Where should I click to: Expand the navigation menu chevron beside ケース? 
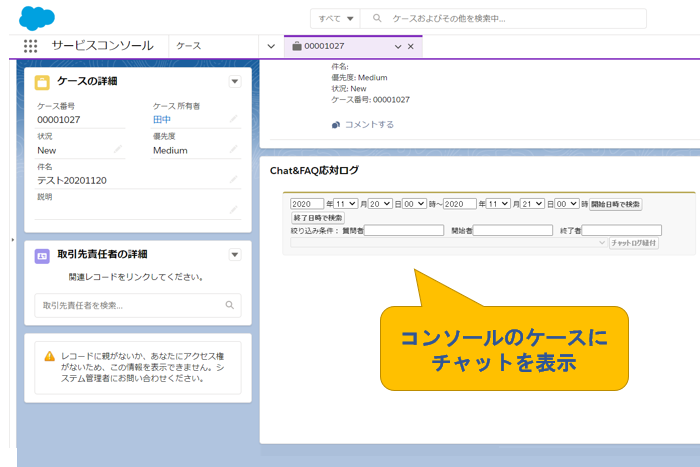click(271, 46)
